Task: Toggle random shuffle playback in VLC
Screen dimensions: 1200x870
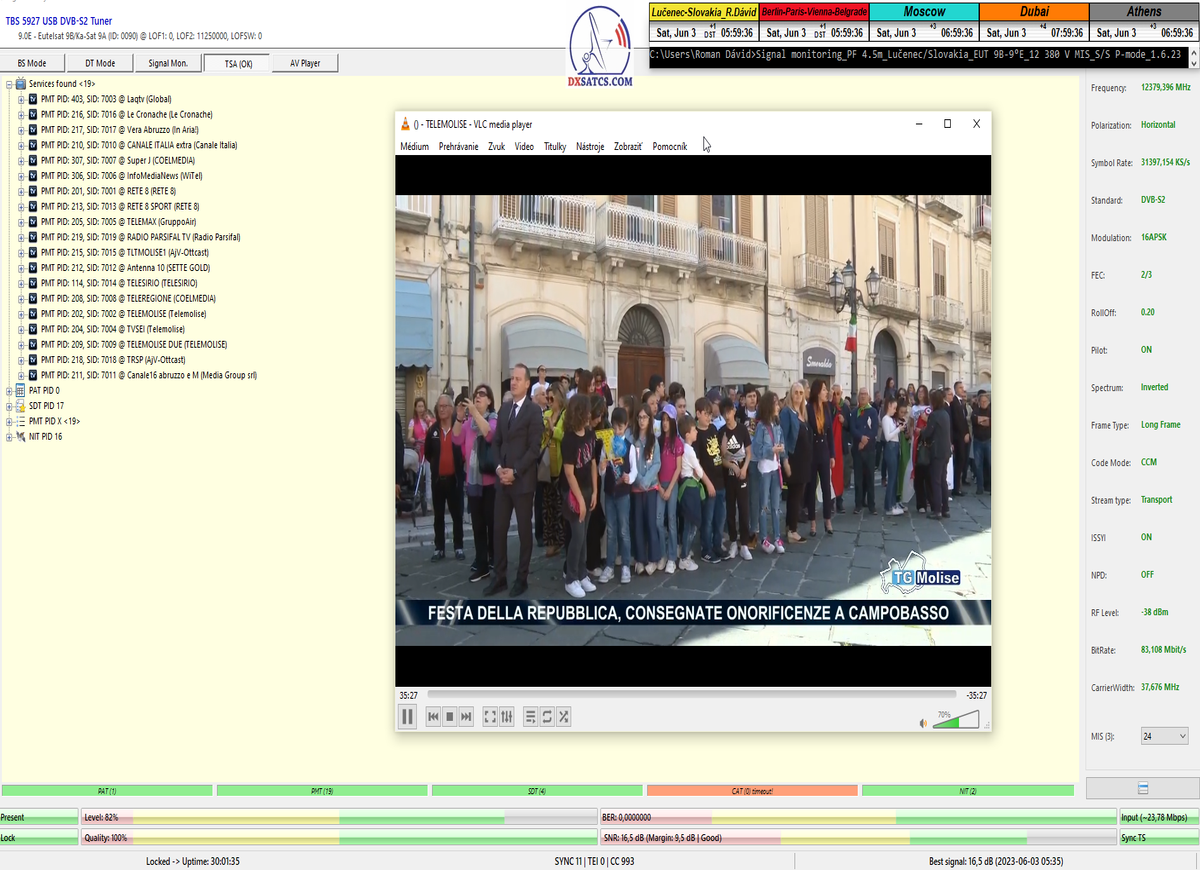Action: pyautogui.click(x=564, y=716)
